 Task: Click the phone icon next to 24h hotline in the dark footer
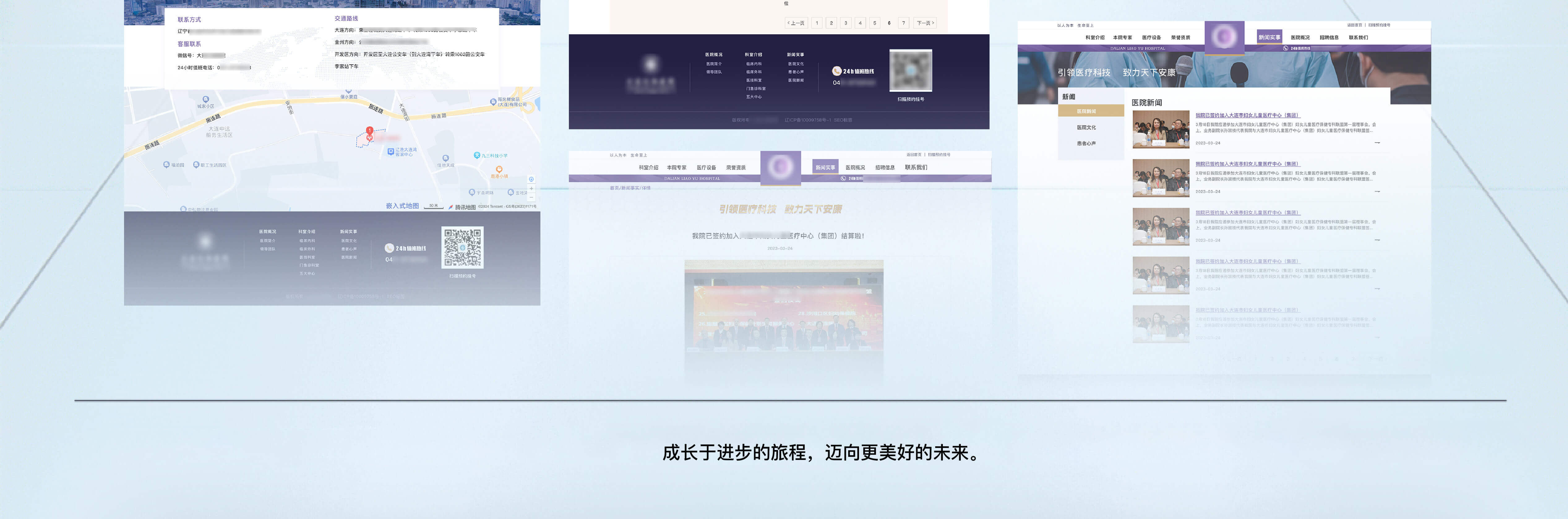837,71
